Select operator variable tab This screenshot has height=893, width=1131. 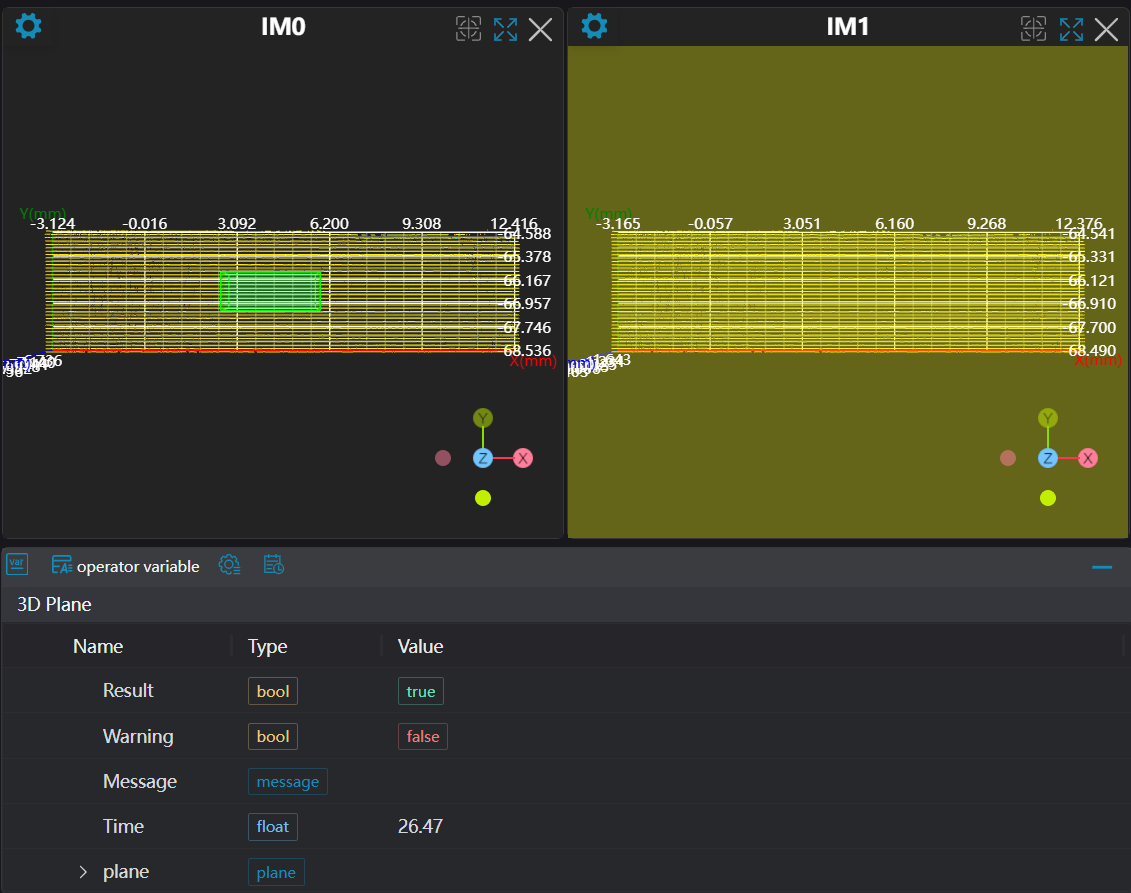coord(126,566)
